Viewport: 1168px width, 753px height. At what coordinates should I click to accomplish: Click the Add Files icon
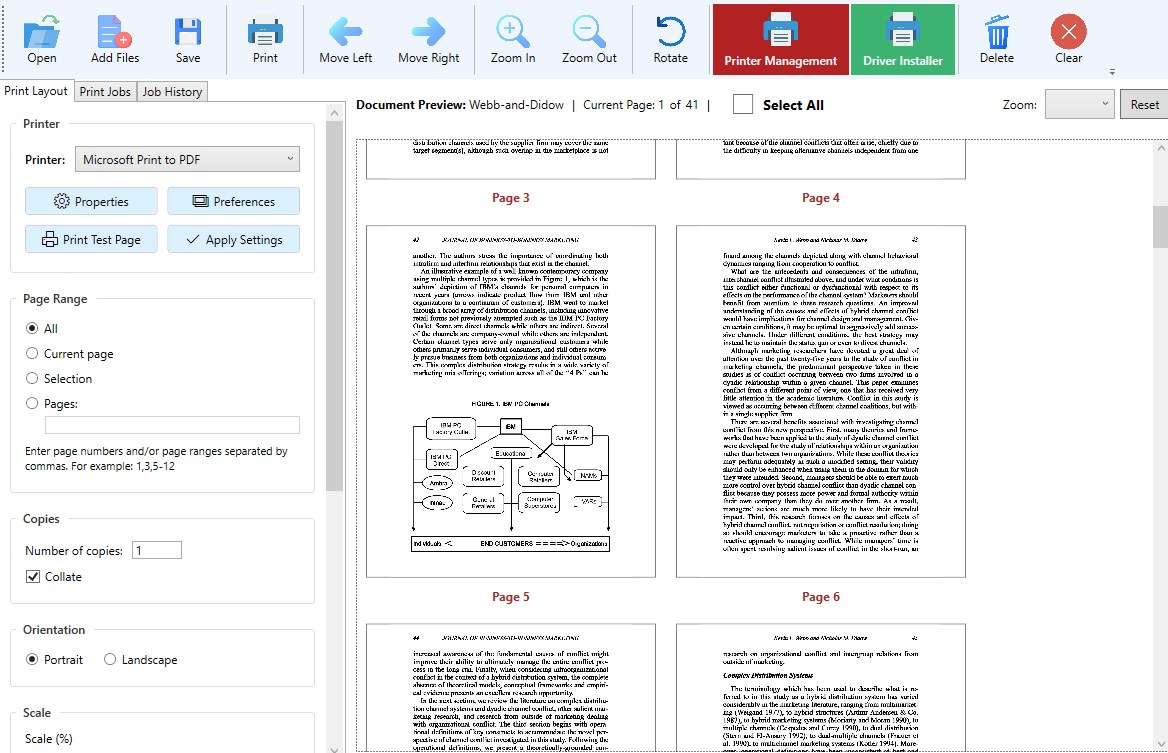pos(113,38)
